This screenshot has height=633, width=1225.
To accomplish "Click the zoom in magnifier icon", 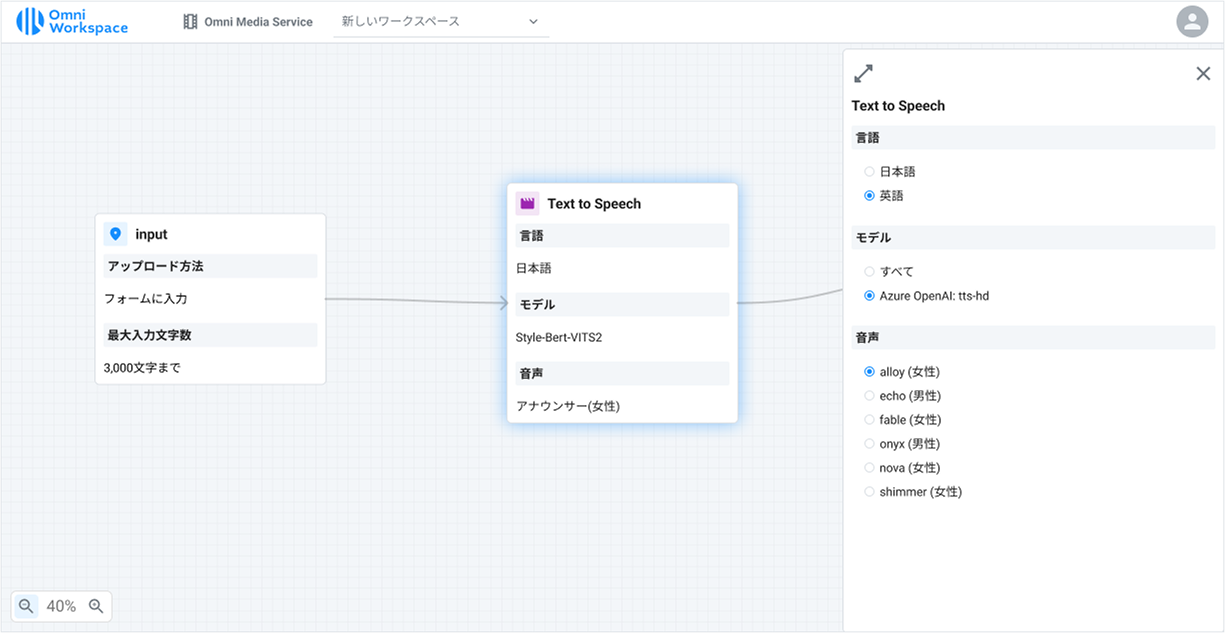I will coord(96,606).
